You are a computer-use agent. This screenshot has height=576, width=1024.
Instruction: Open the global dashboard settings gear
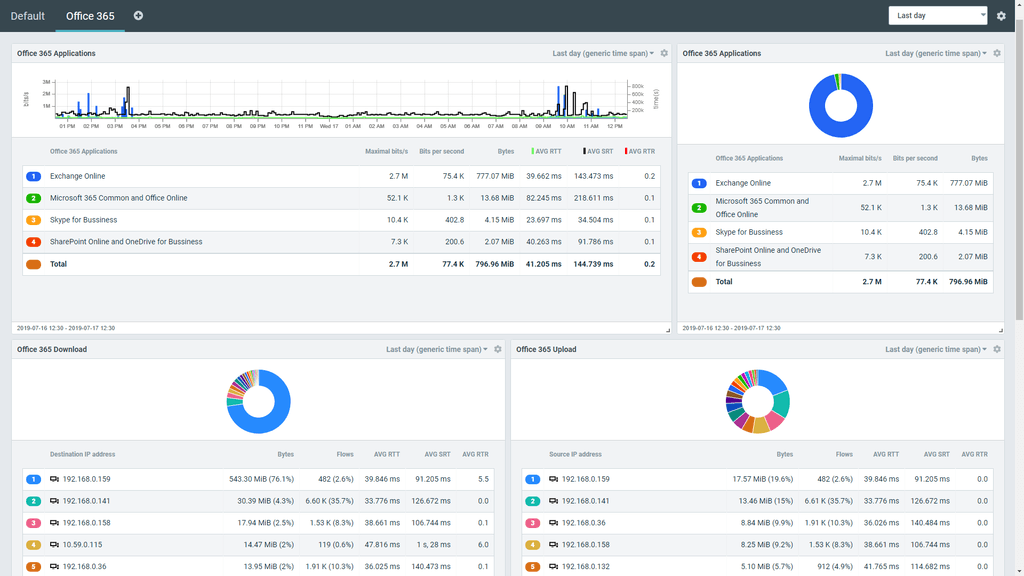(1001, 16)
